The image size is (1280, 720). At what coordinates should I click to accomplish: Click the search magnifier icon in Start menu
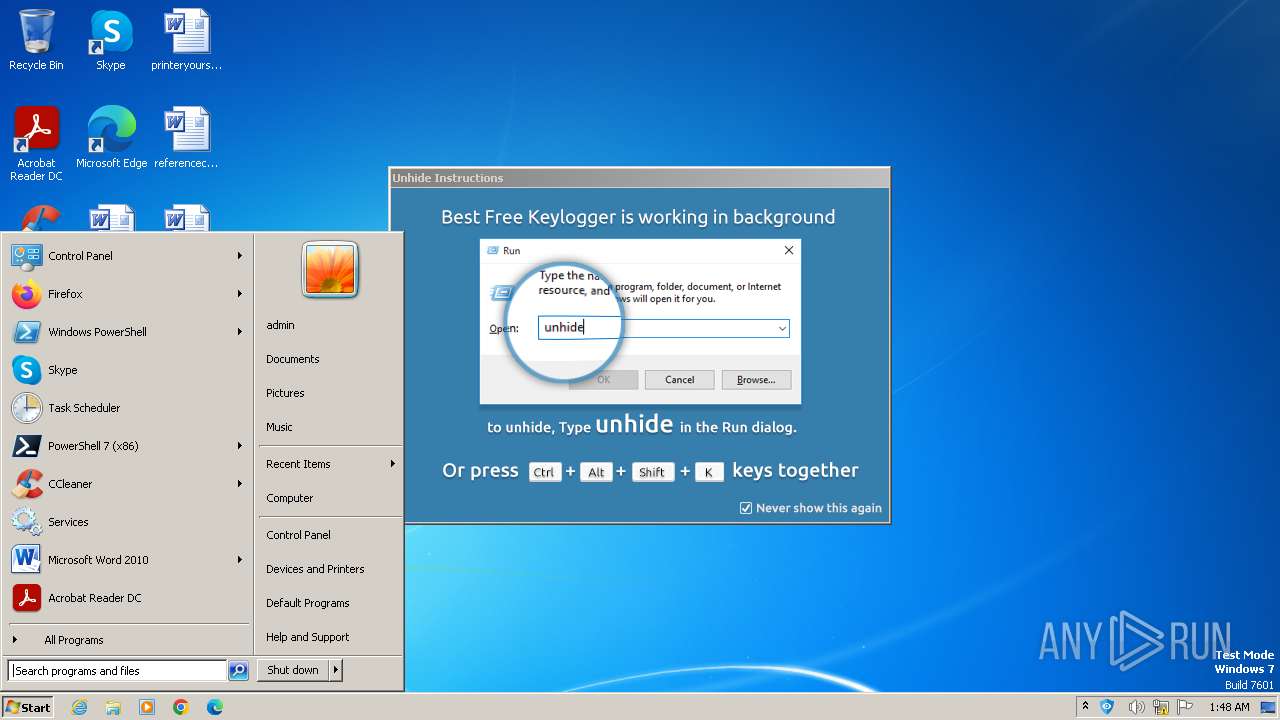[238, 671]
